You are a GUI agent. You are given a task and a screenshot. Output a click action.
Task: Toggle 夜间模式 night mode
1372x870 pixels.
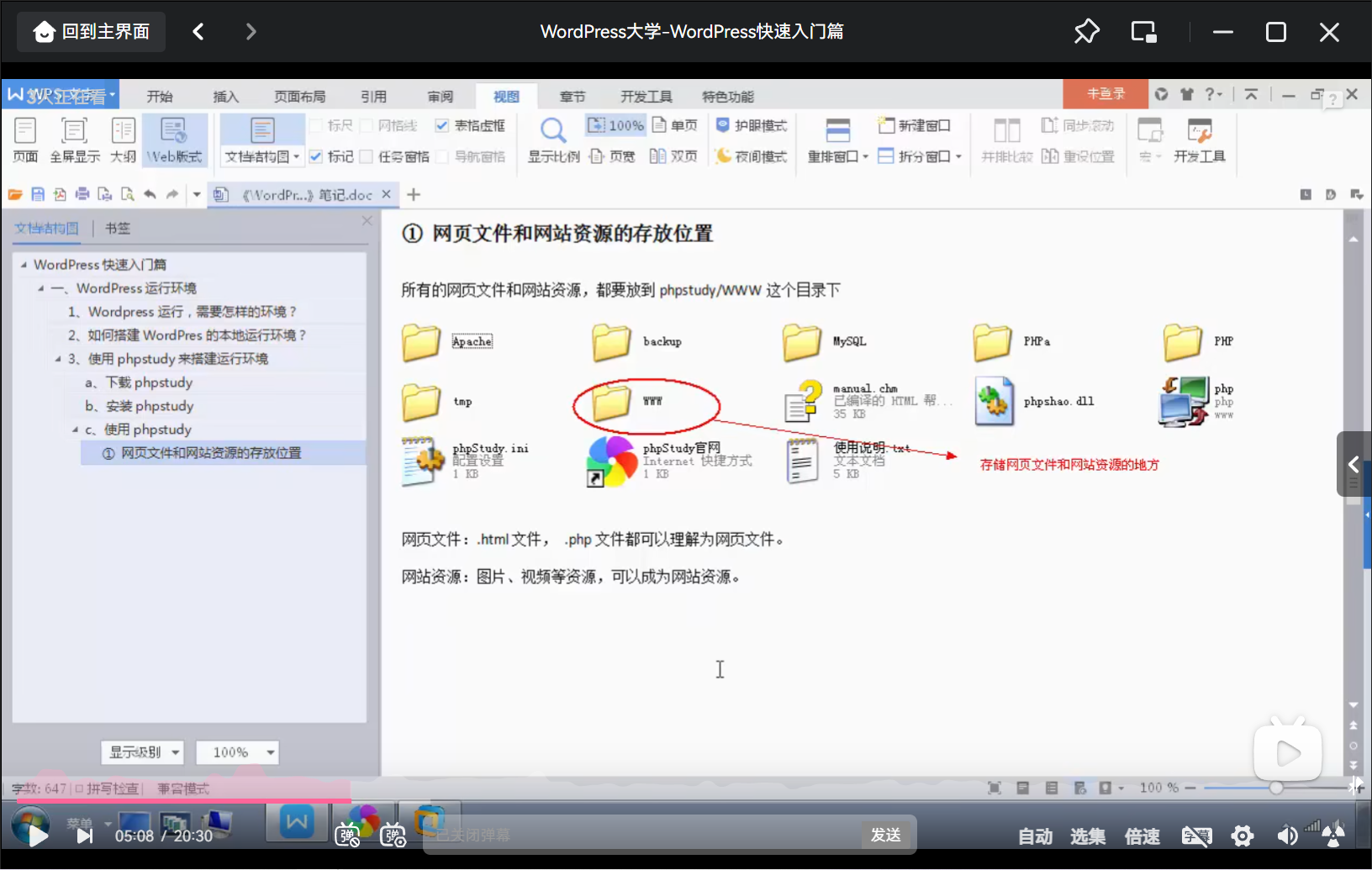[751, 156]
